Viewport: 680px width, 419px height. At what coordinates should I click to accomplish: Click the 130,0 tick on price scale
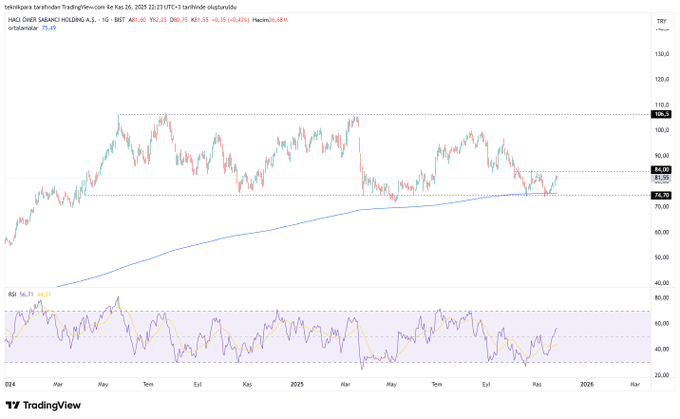(662, 54)
